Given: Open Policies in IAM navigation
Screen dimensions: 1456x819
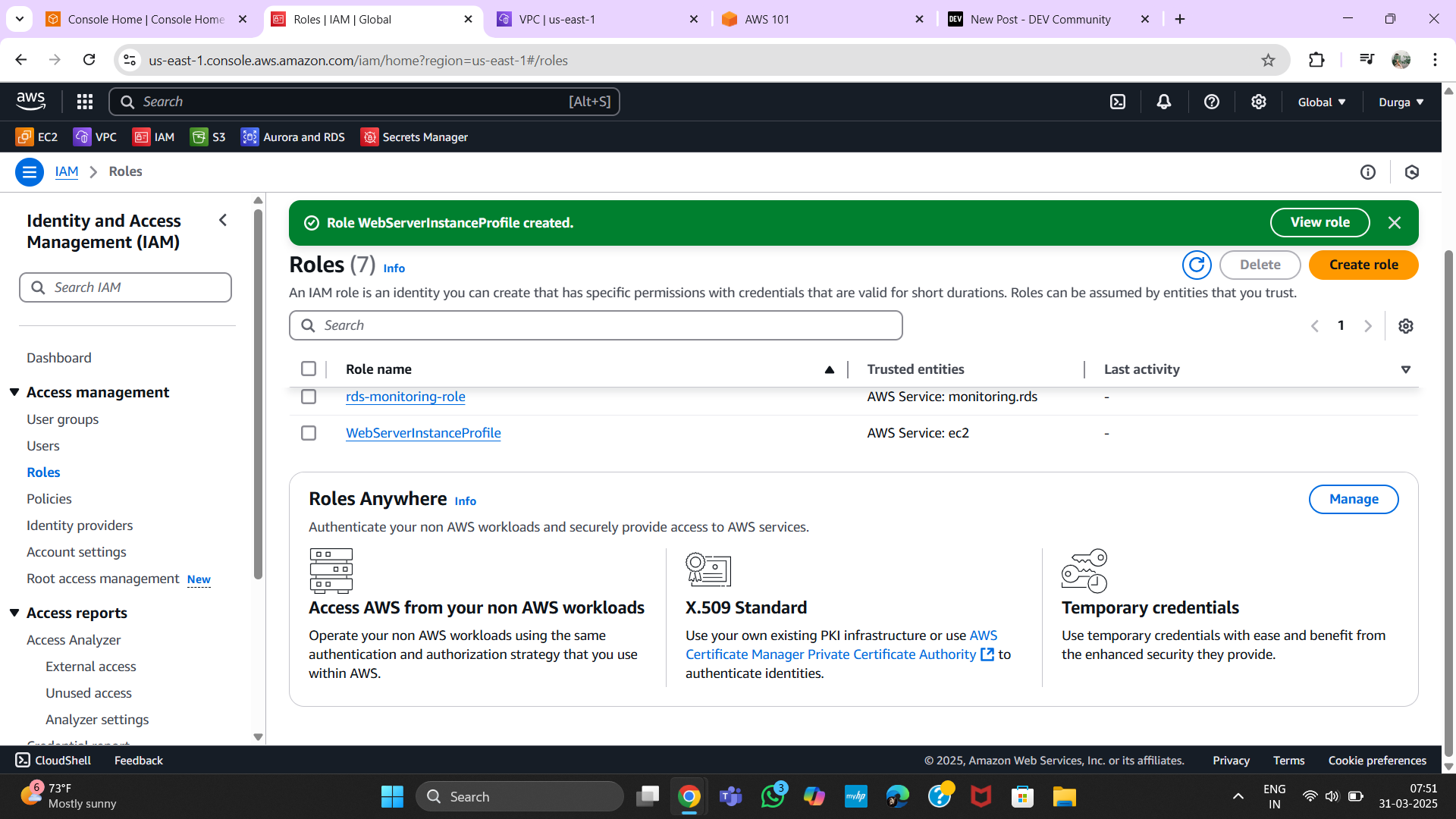Looking at the screenshot, I should 49,499.
